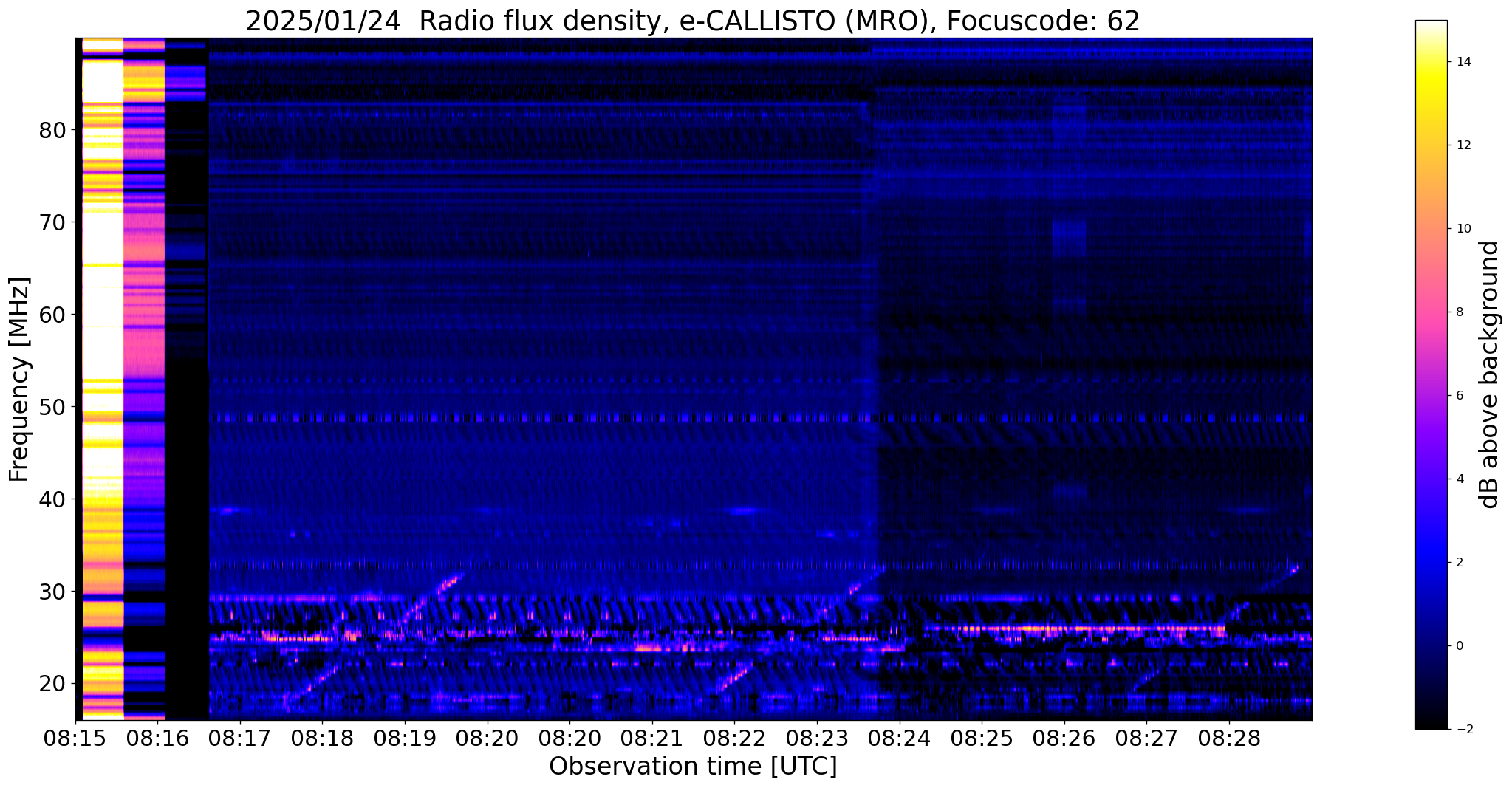This screenshot has width=1512, height=788.
Task: Select the 'Frequency [MHz]' y-axis label
Action: point(19,379)
